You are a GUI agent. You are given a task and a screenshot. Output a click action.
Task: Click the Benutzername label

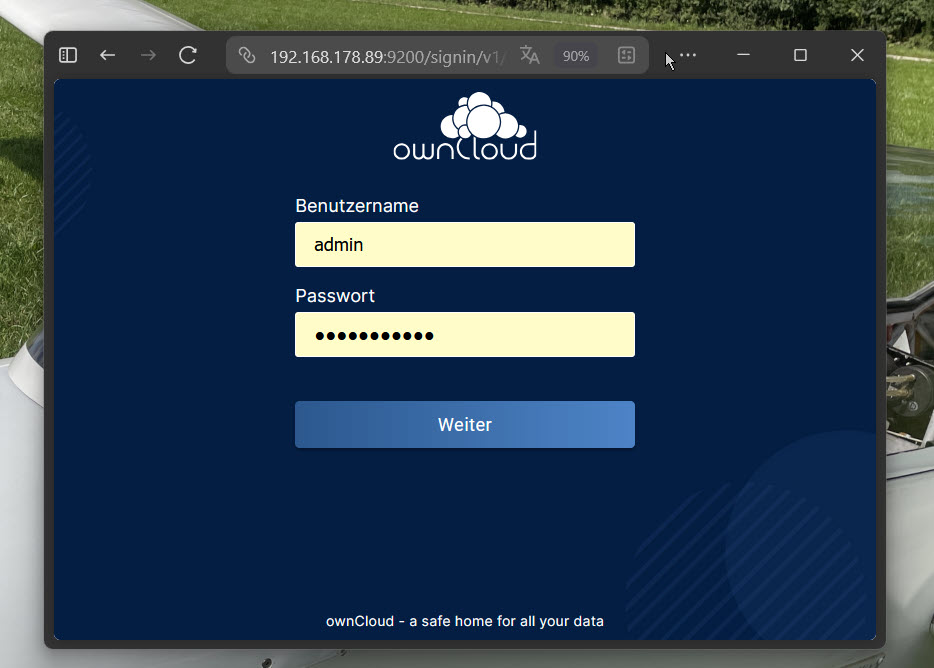pos(357,206)
